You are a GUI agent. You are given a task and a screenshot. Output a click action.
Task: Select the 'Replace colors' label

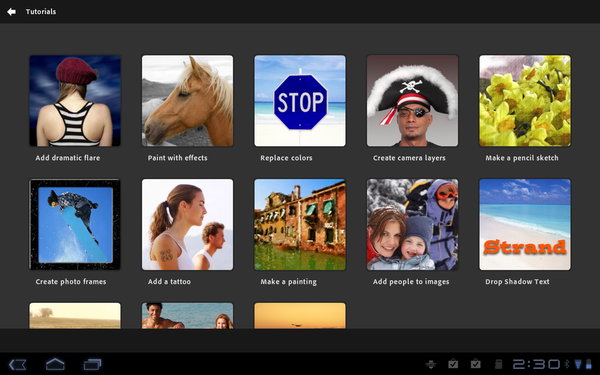pos(286,158)
